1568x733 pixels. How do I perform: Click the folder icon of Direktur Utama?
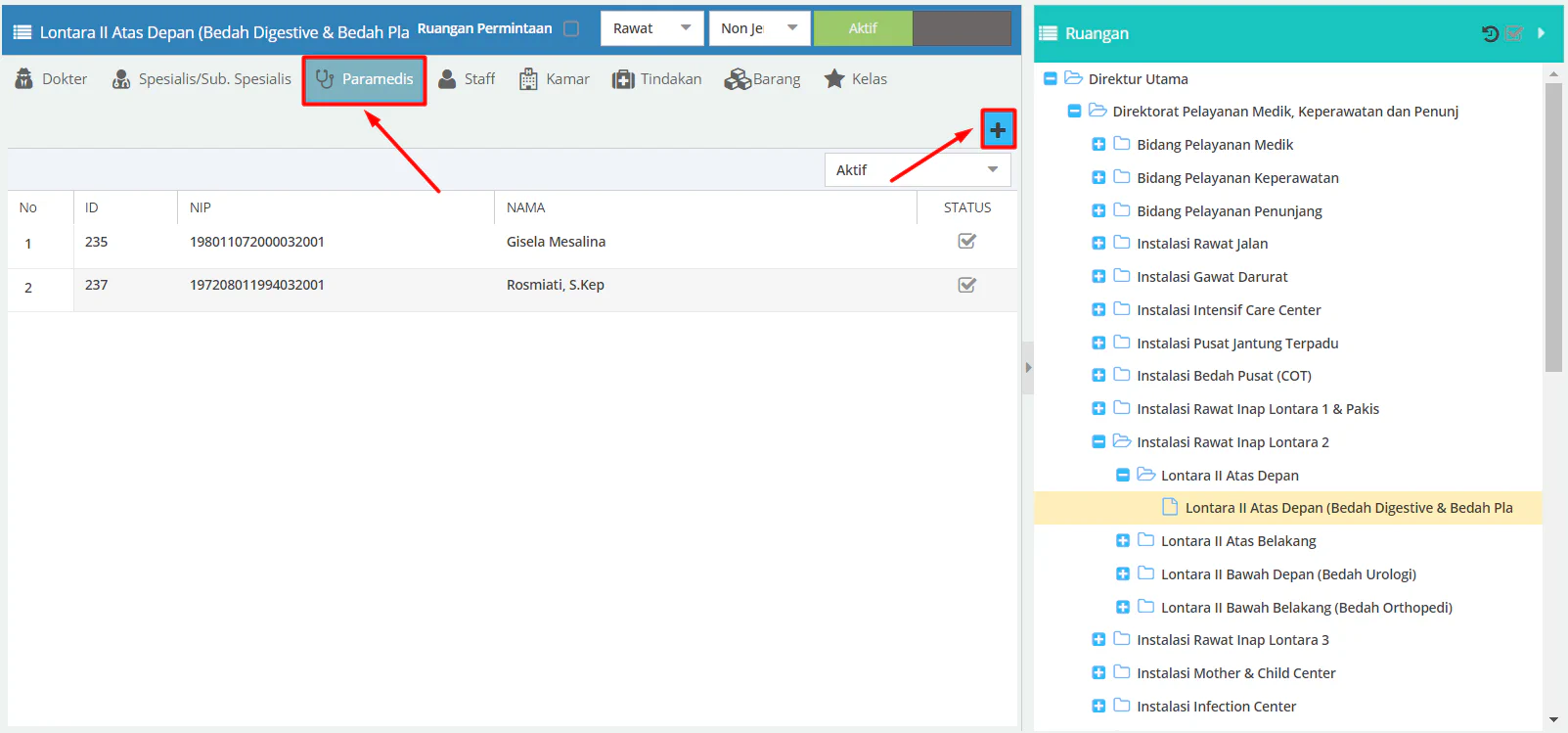pos(1073,78)
